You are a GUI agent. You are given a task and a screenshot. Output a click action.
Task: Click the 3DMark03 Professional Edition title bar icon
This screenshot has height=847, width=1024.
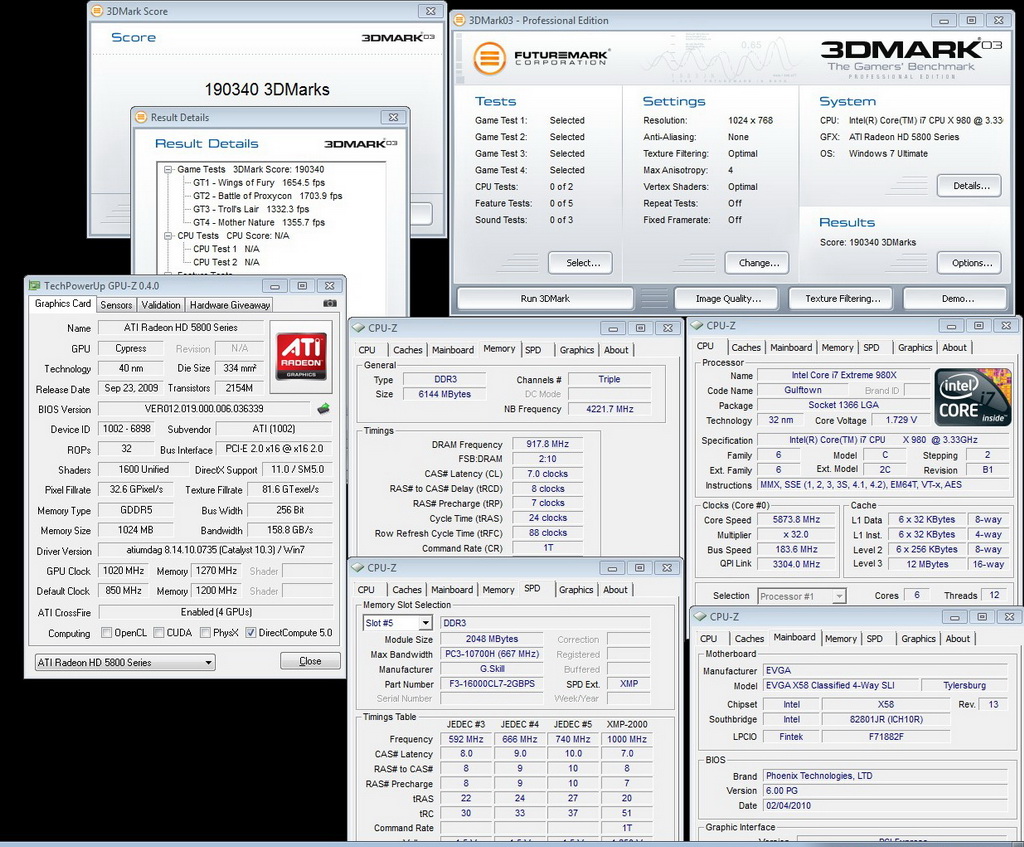[459, 20]
